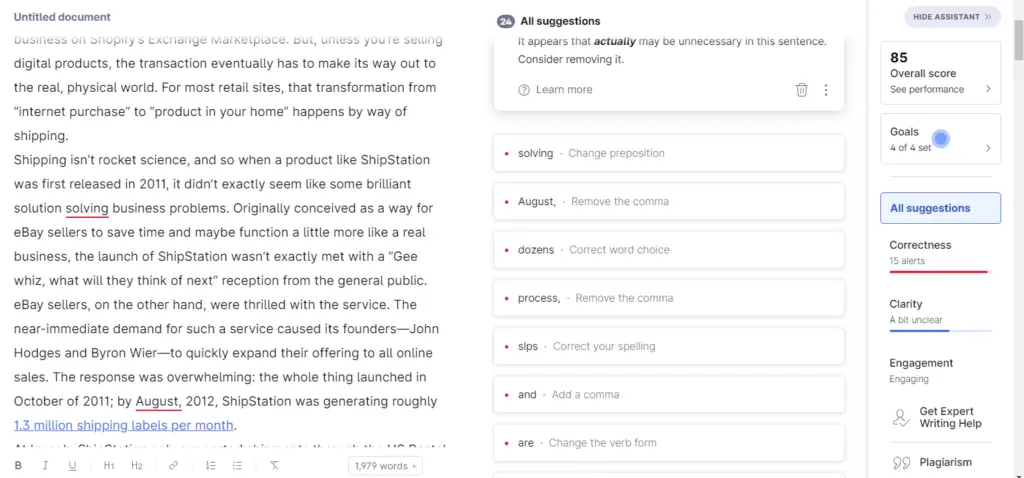Create a bulleted list
This screenshot has height=478, width=1024.
[x=237, y=466]
